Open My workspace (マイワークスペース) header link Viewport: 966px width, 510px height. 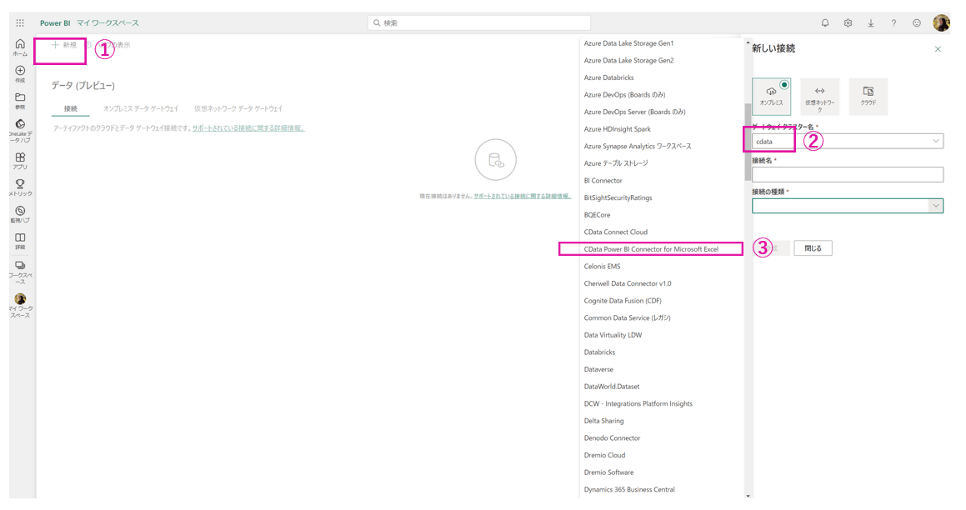[108, 23]
